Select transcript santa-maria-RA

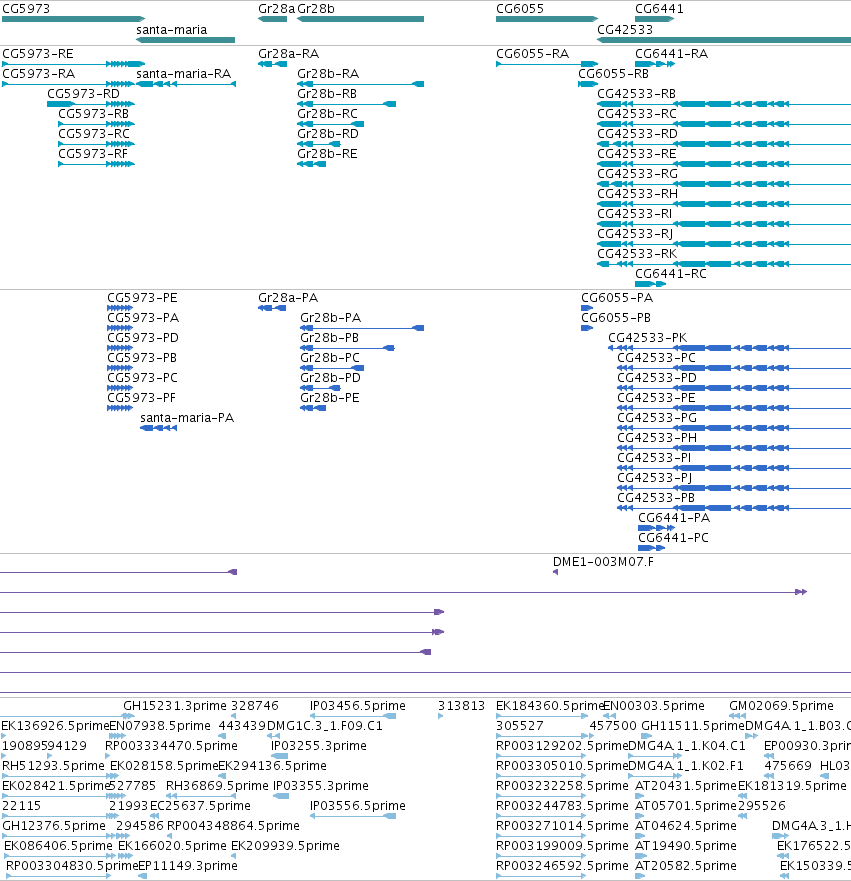[186, 84]
